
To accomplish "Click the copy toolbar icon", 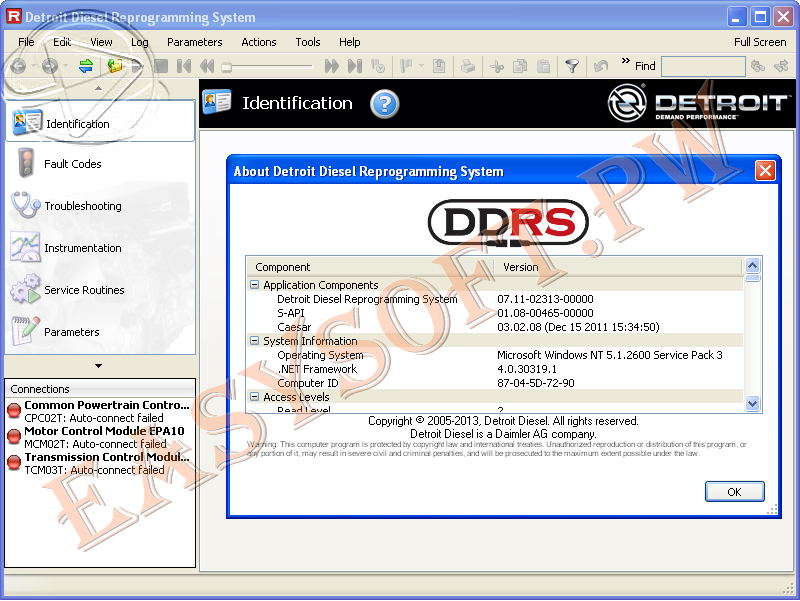I will coord(520,66).
